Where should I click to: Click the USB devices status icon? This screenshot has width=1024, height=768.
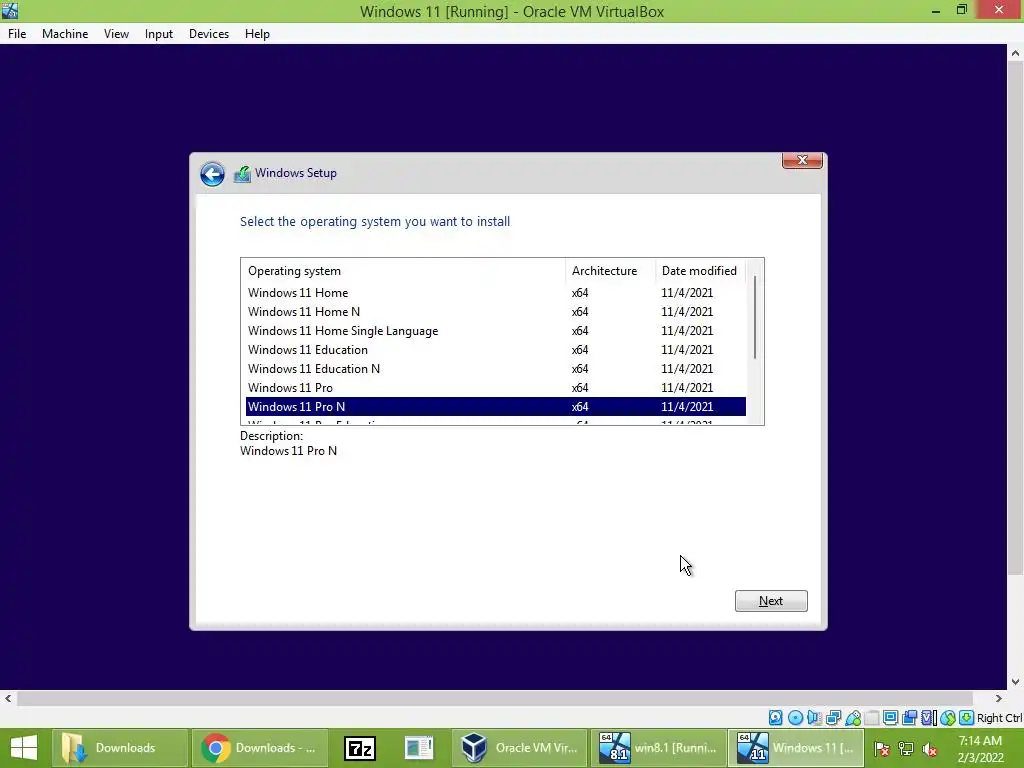852,718
